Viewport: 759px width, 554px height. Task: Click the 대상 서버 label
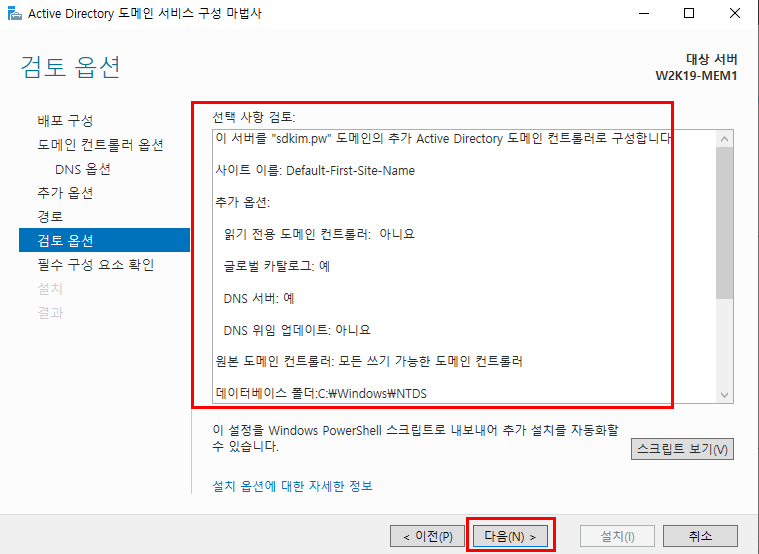pos(712,59)
